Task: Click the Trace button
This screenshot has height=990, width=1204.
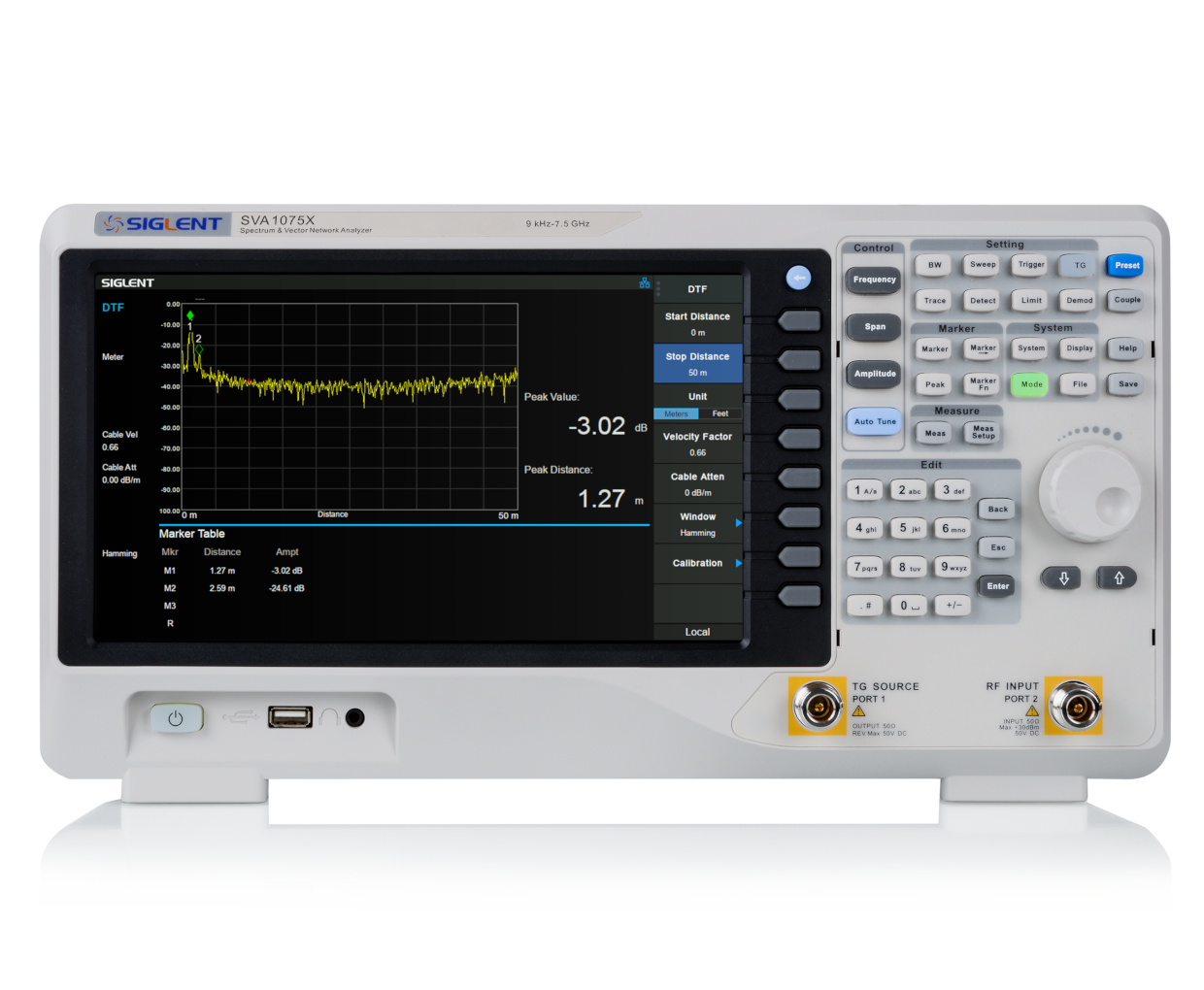Action: [935, 301]
